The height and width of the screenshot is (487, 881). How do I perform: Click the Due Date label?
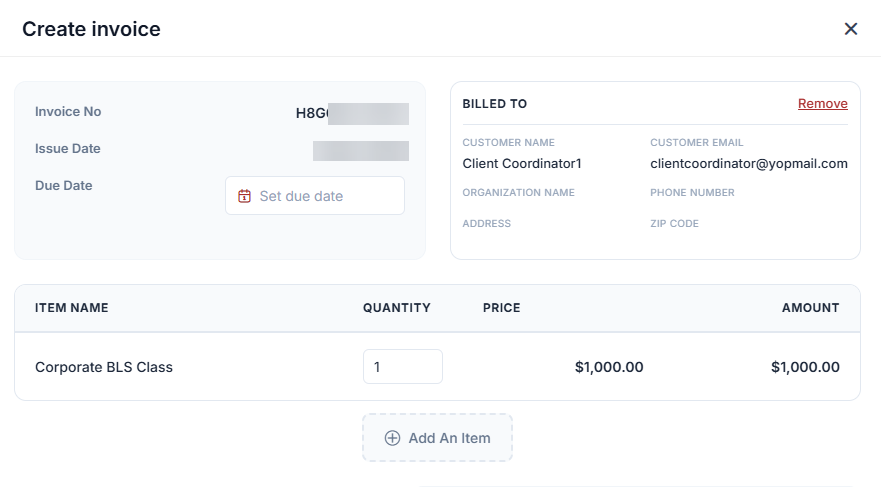[63, 185]
